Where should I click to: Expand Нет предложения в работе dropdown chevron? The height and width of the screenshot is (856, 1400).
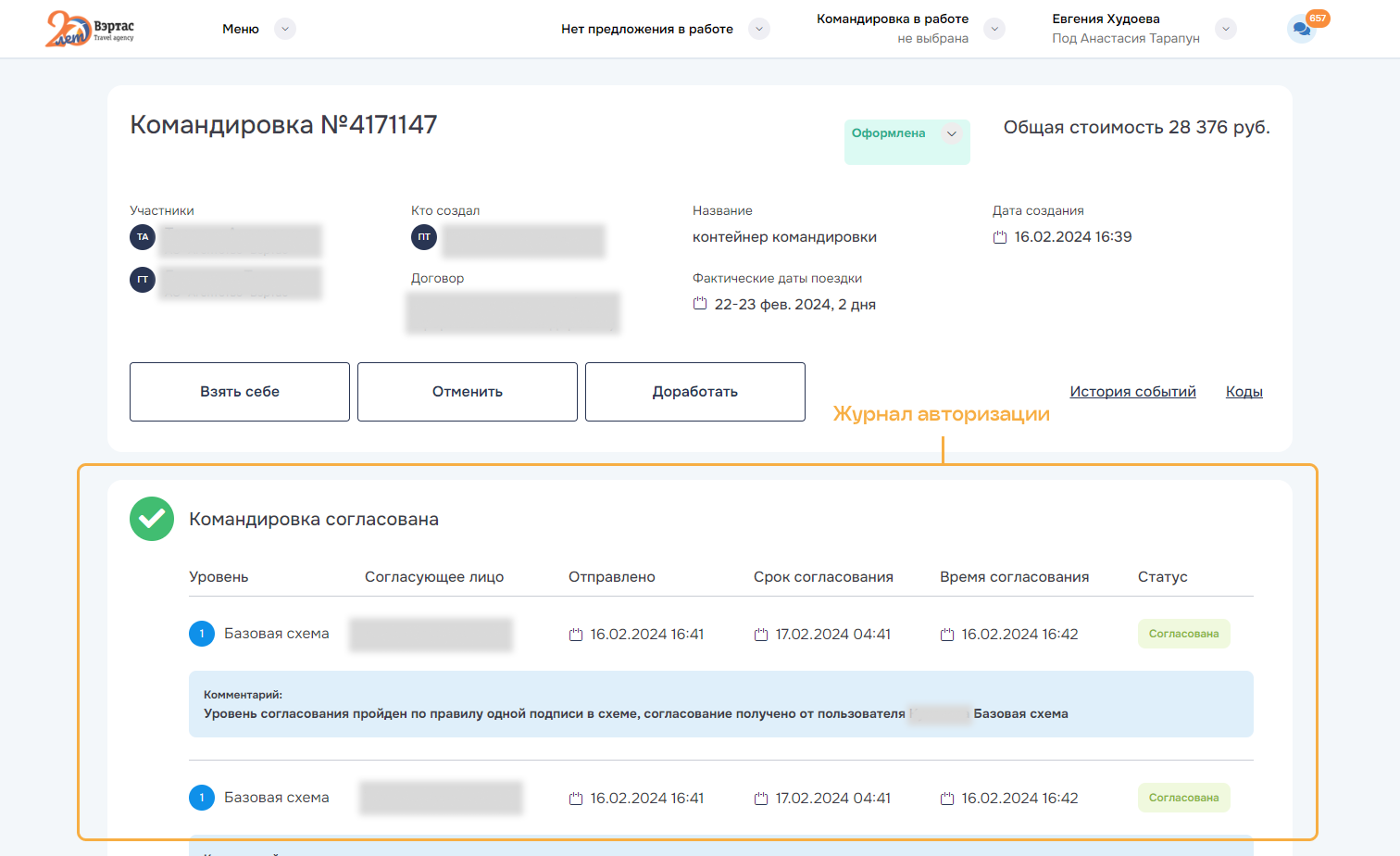759,29
